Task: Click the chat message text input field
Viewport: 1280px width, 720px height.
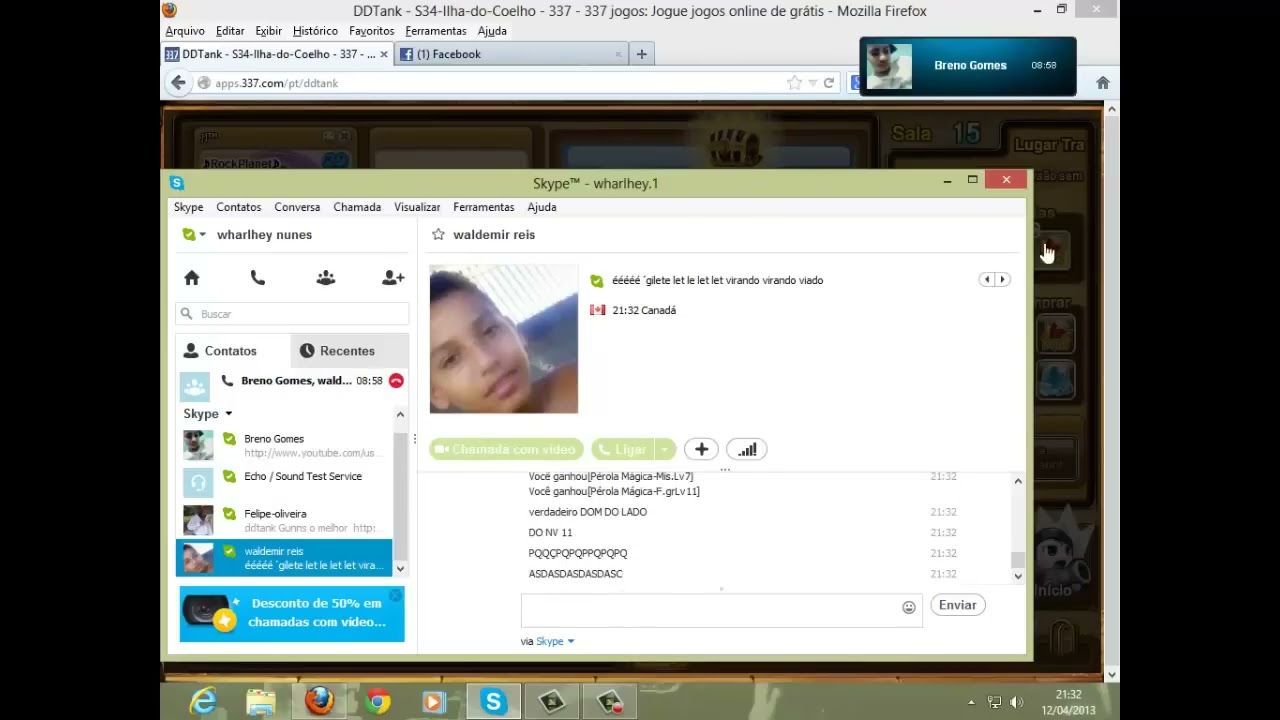Action: [710, 609]
